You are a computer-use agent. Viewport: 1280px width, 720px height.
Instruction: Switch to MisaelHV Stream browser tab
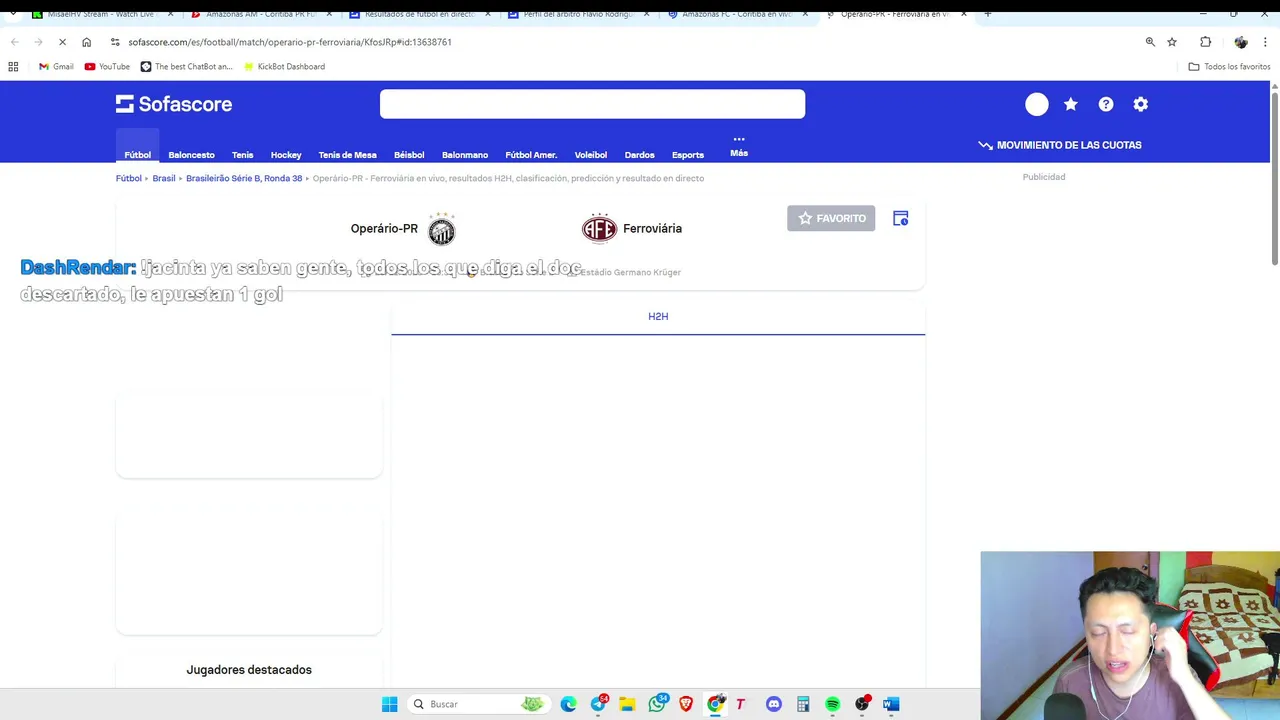(104, 14)
